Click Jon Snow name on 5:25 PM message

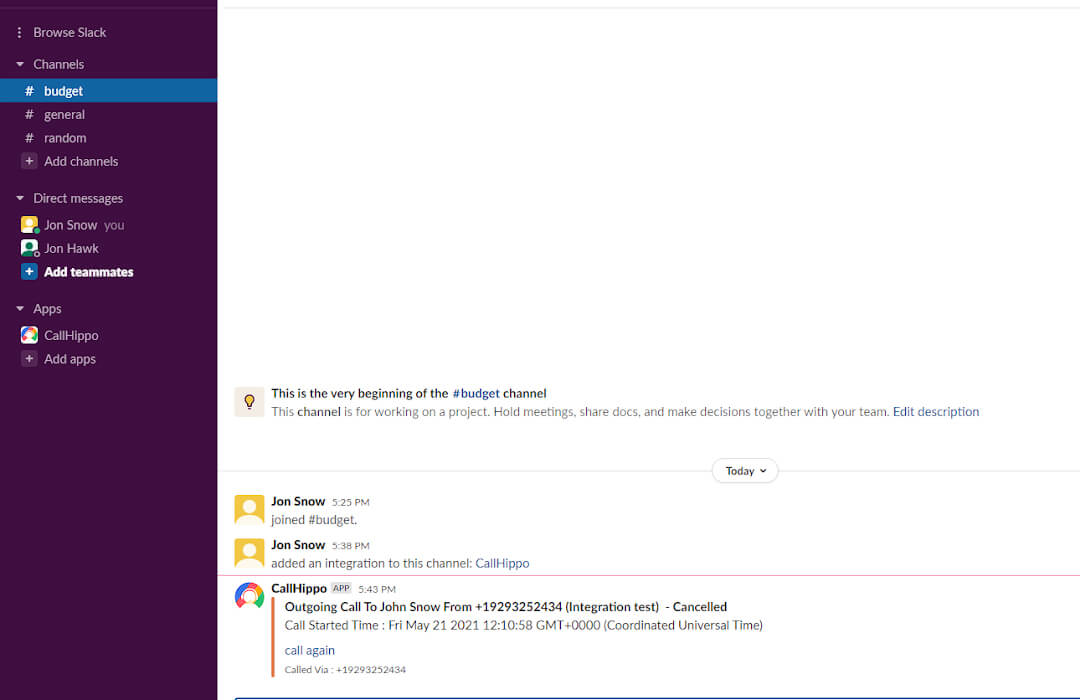coord(298,502)
